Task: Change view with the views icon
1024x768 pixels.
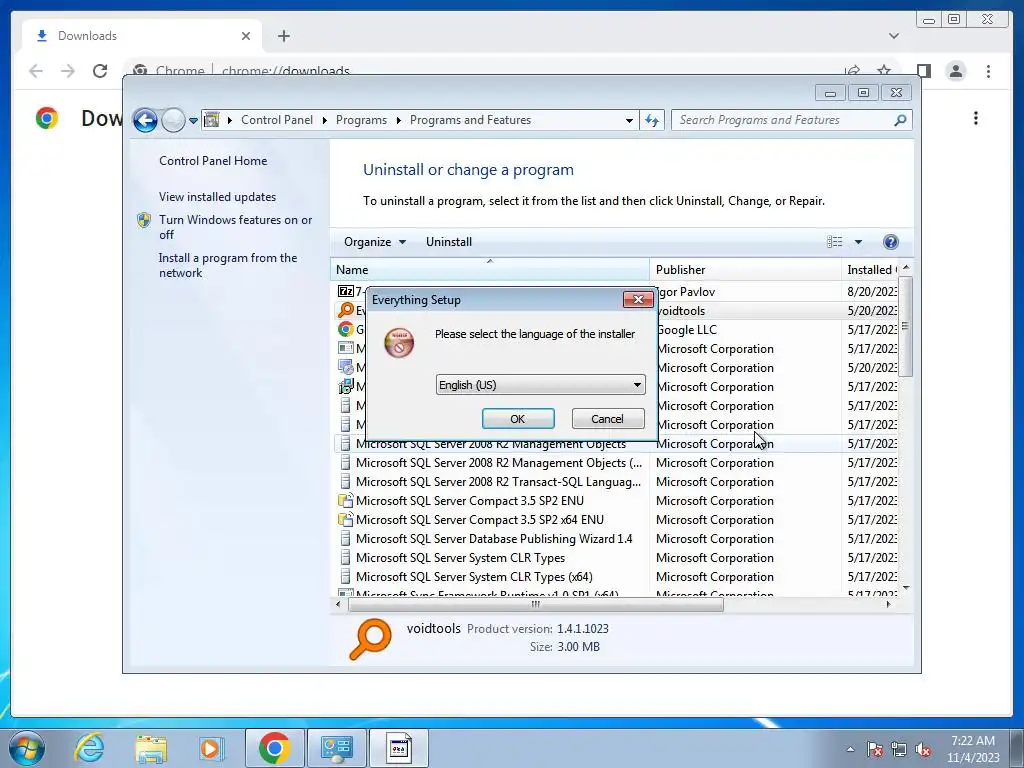Action: coord(835,242)
